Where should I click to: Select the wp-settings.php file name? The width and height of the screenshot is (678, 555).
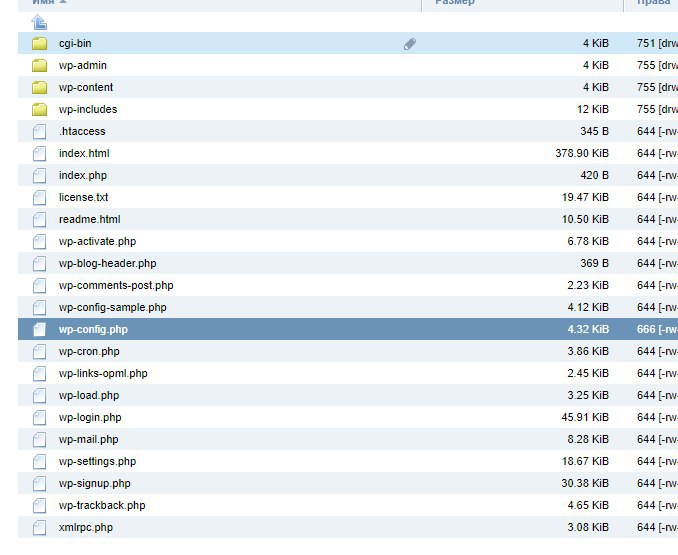(x=97, y=462)
